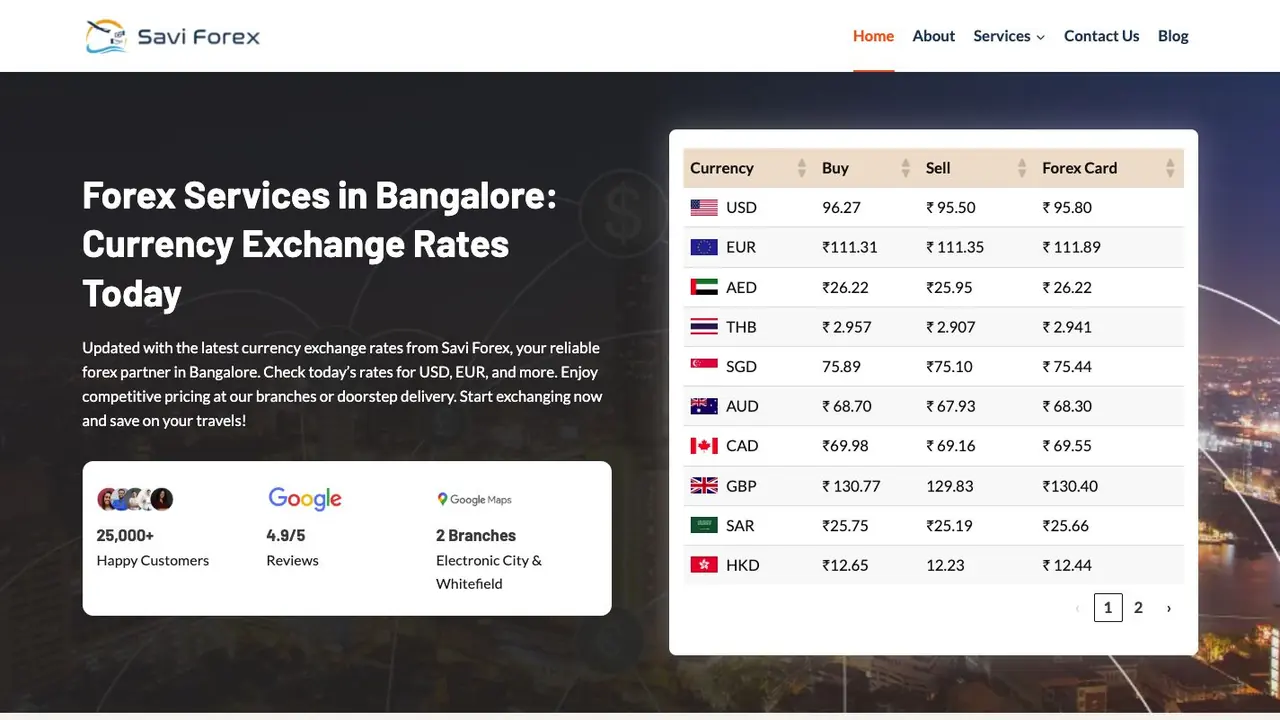Click the AED UAE flag icon
Viewport: 1280px width, 720px height.
(704, 287)
